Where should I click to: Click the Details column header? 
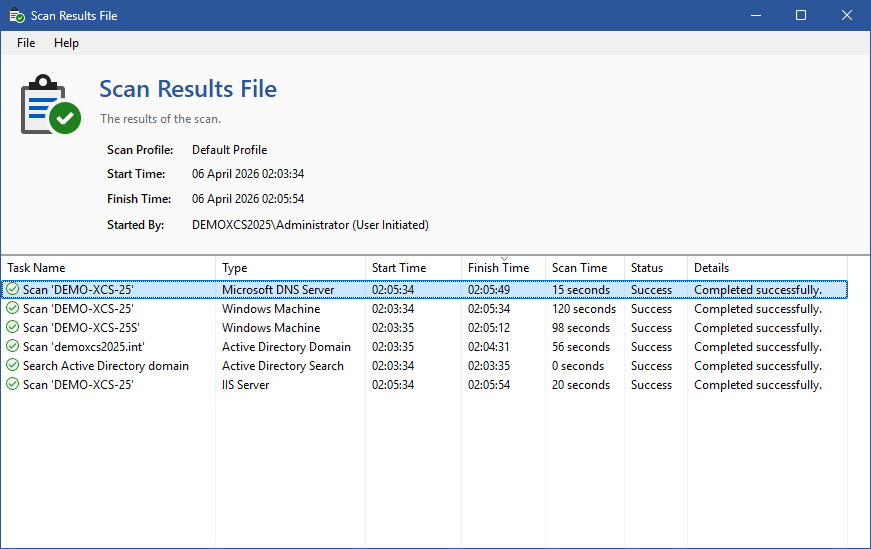pos(711,268)
